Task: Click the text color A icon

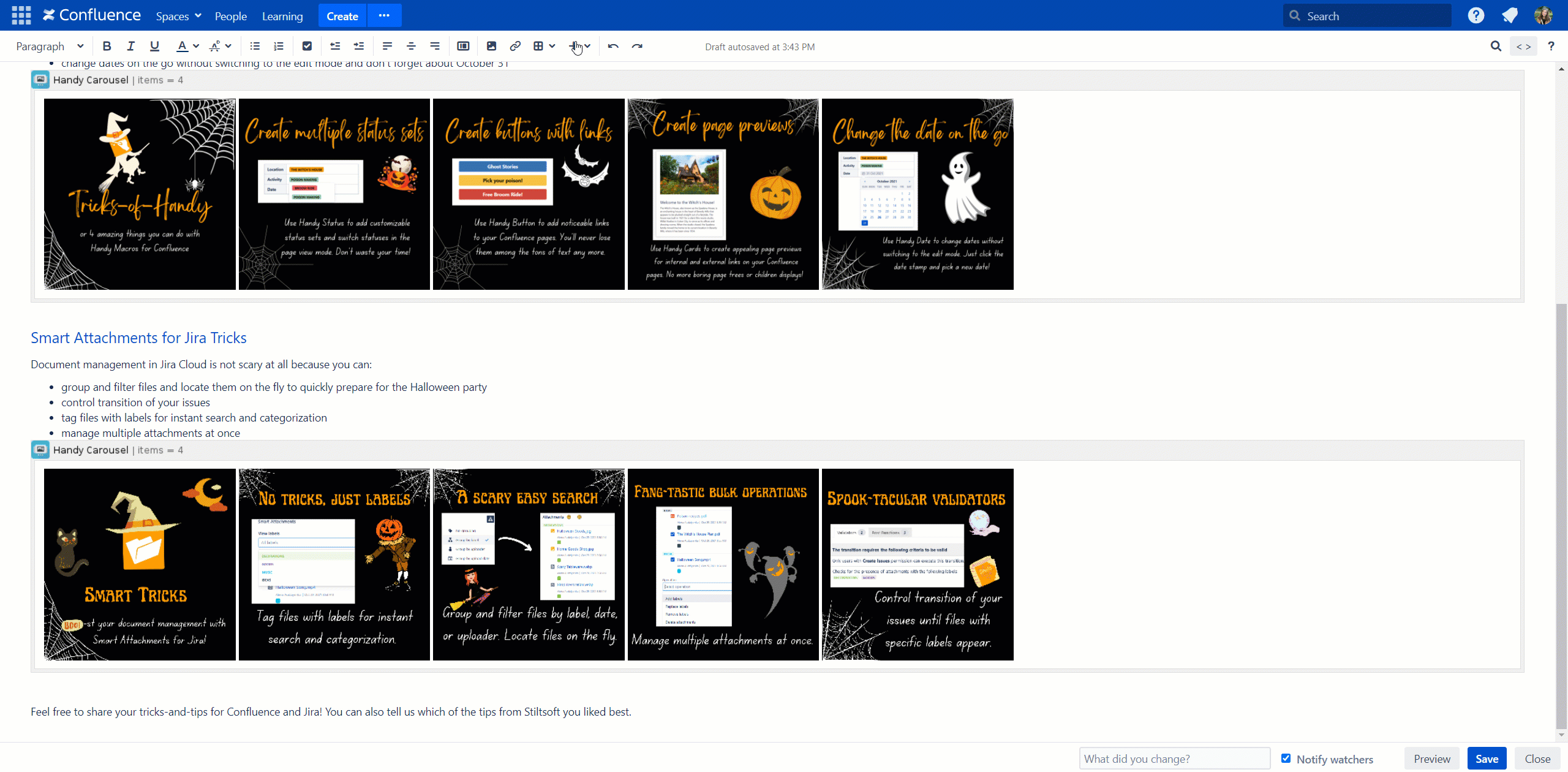Action: tap(181, 46)
